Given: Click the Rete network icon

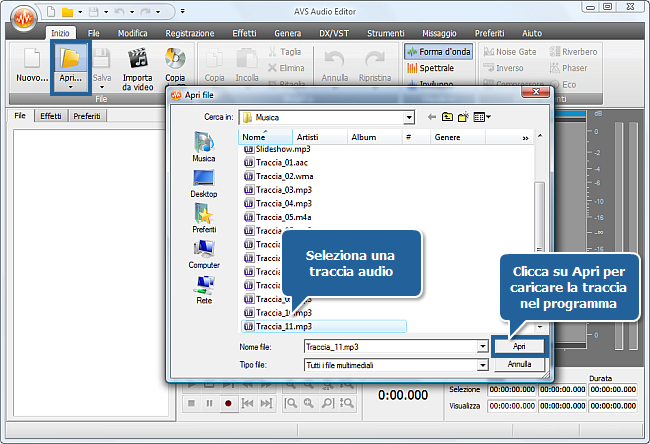Looking at the screenshot, I should (x=203, y=289).
